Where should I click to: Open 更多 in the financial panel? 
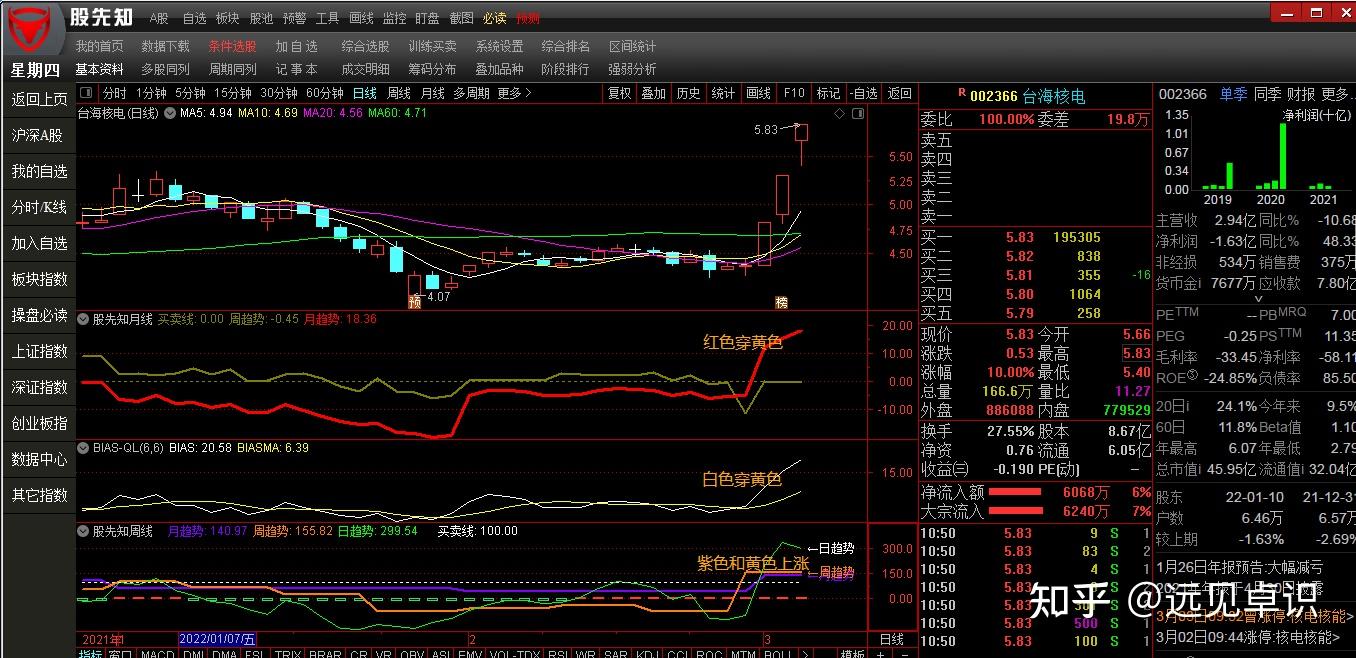[x=1338, y=94]
